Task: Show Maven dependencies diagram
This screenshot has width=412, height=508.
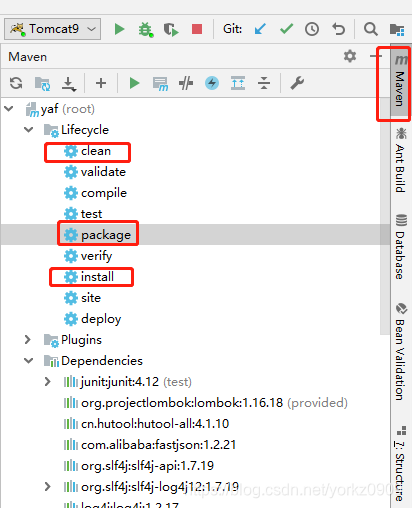Action: click(238, 83)
